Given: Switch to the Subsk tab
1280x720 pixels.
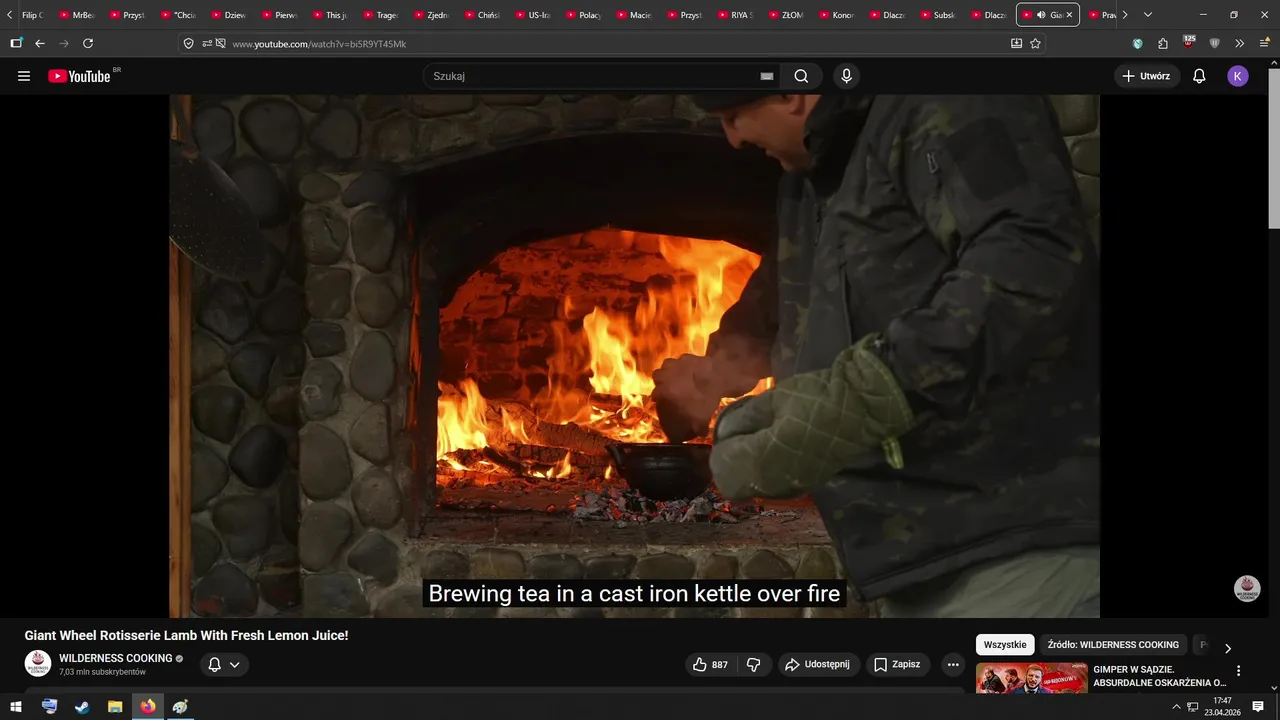Looking at the screenshot, I should coord(938,15).
